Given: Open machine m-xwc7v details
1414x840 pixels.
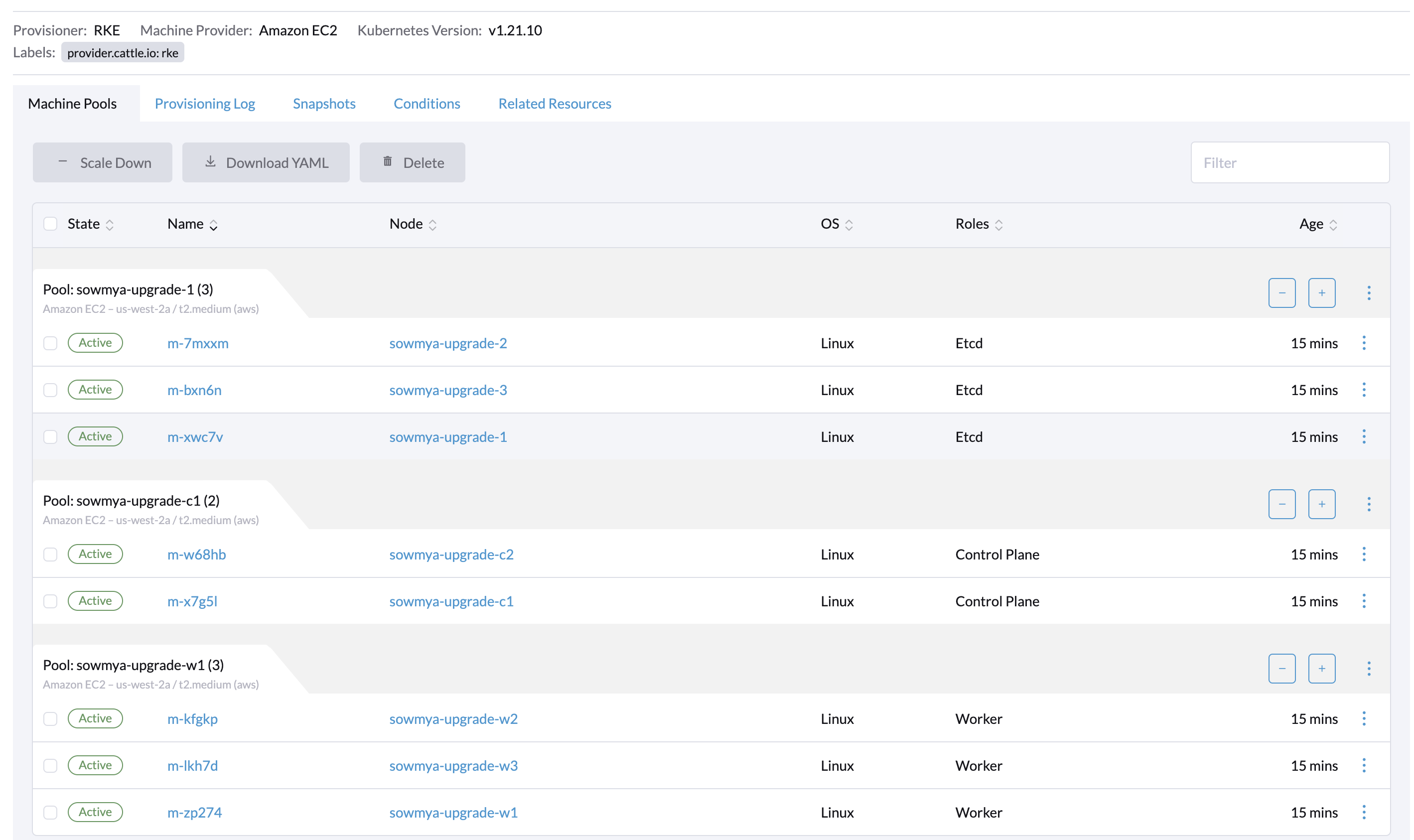Looking at the screenshot, I should pos(195,436).
